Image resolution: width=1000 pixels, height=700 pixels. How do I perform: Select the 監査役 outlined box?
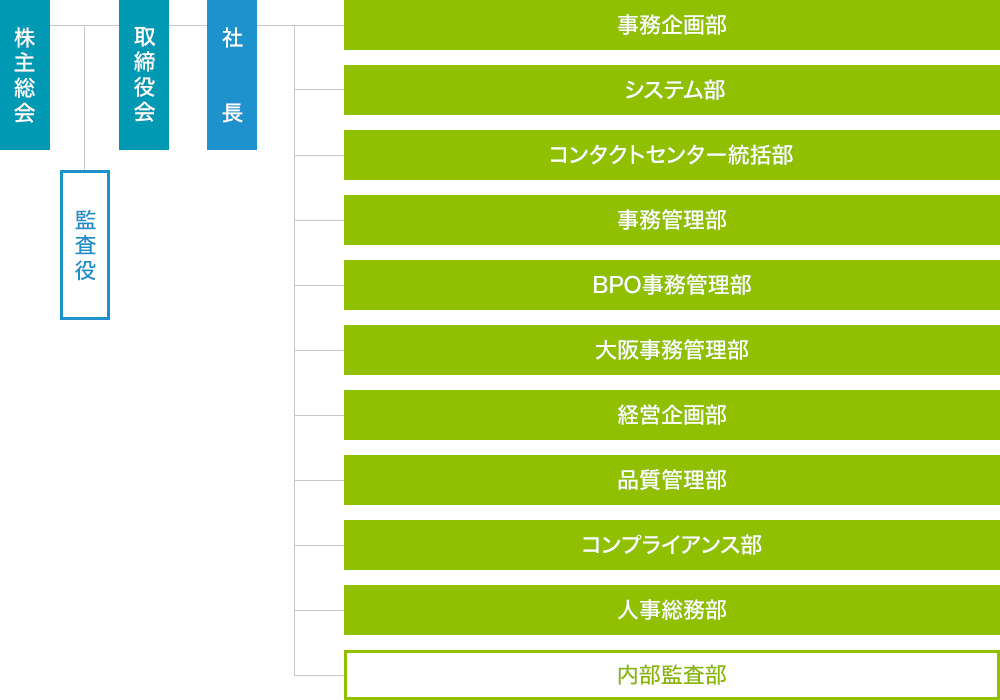coord(85,245)
